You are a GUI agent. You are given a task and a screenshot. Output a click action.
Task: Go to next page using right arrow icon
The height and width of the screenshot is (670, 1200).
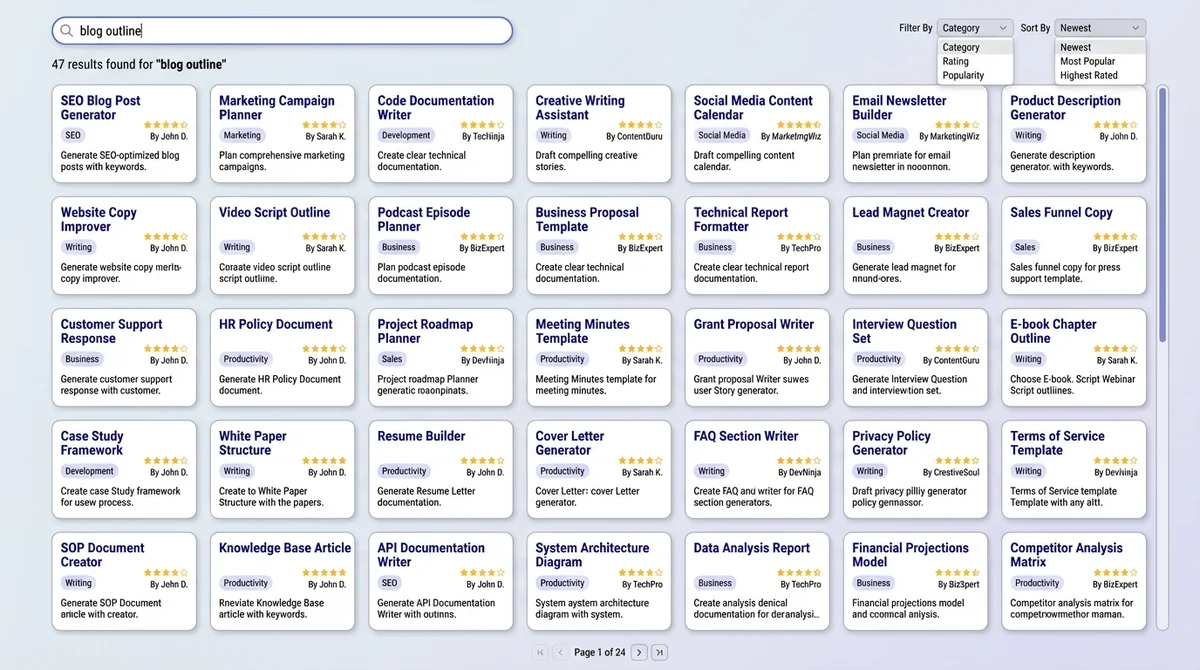point(639,652)
